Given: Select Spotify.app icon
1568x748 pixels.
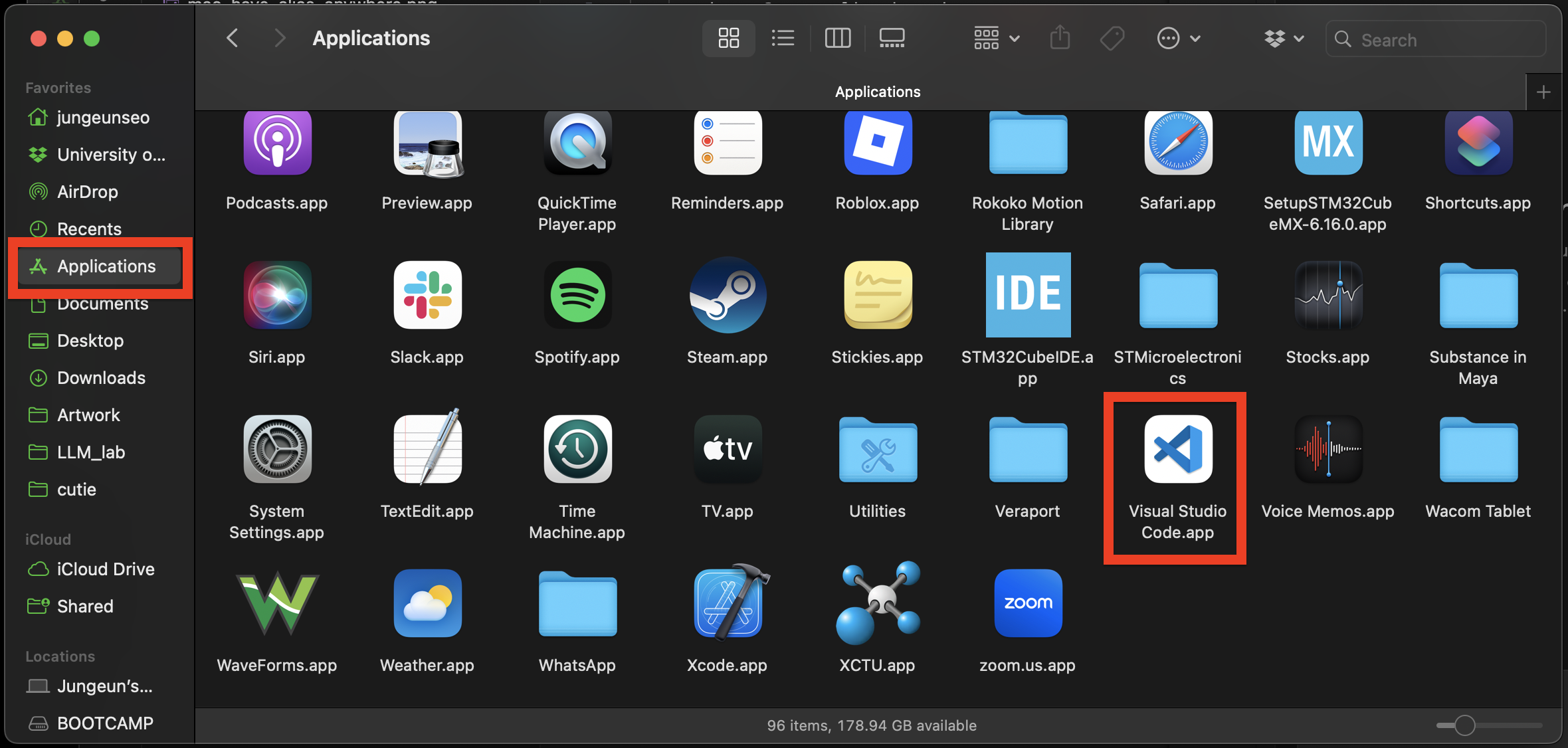Looking at the screenshot, I should (577, 295).
